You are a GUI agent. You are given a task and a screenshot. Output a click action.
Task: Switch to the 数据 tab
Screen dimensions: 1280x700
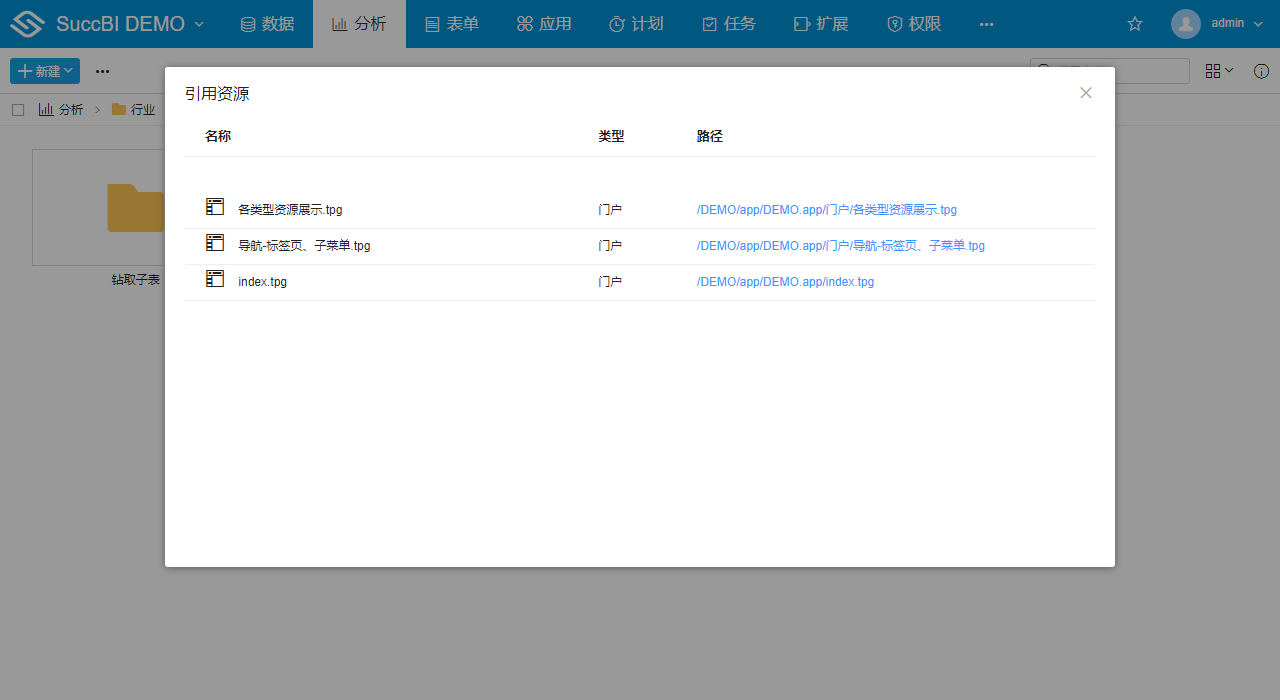coord(267,24)
